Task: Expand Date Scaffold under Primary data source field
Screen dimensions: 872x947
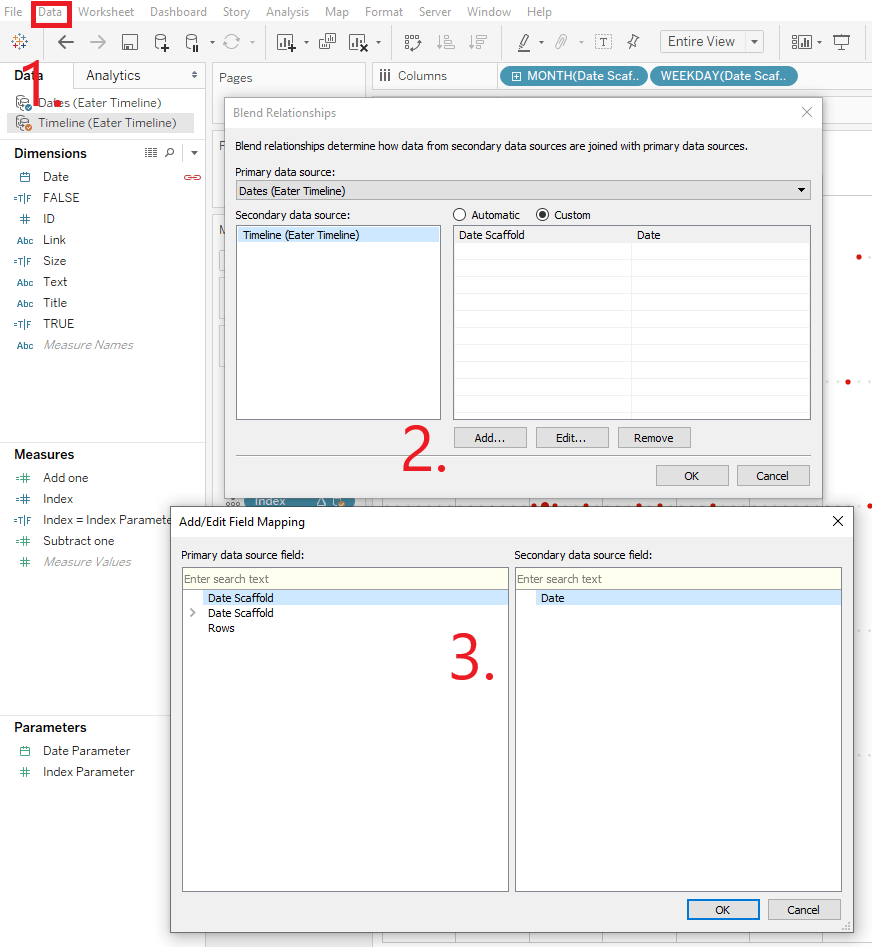Action: pyautogui.click(x=193, y=613)
